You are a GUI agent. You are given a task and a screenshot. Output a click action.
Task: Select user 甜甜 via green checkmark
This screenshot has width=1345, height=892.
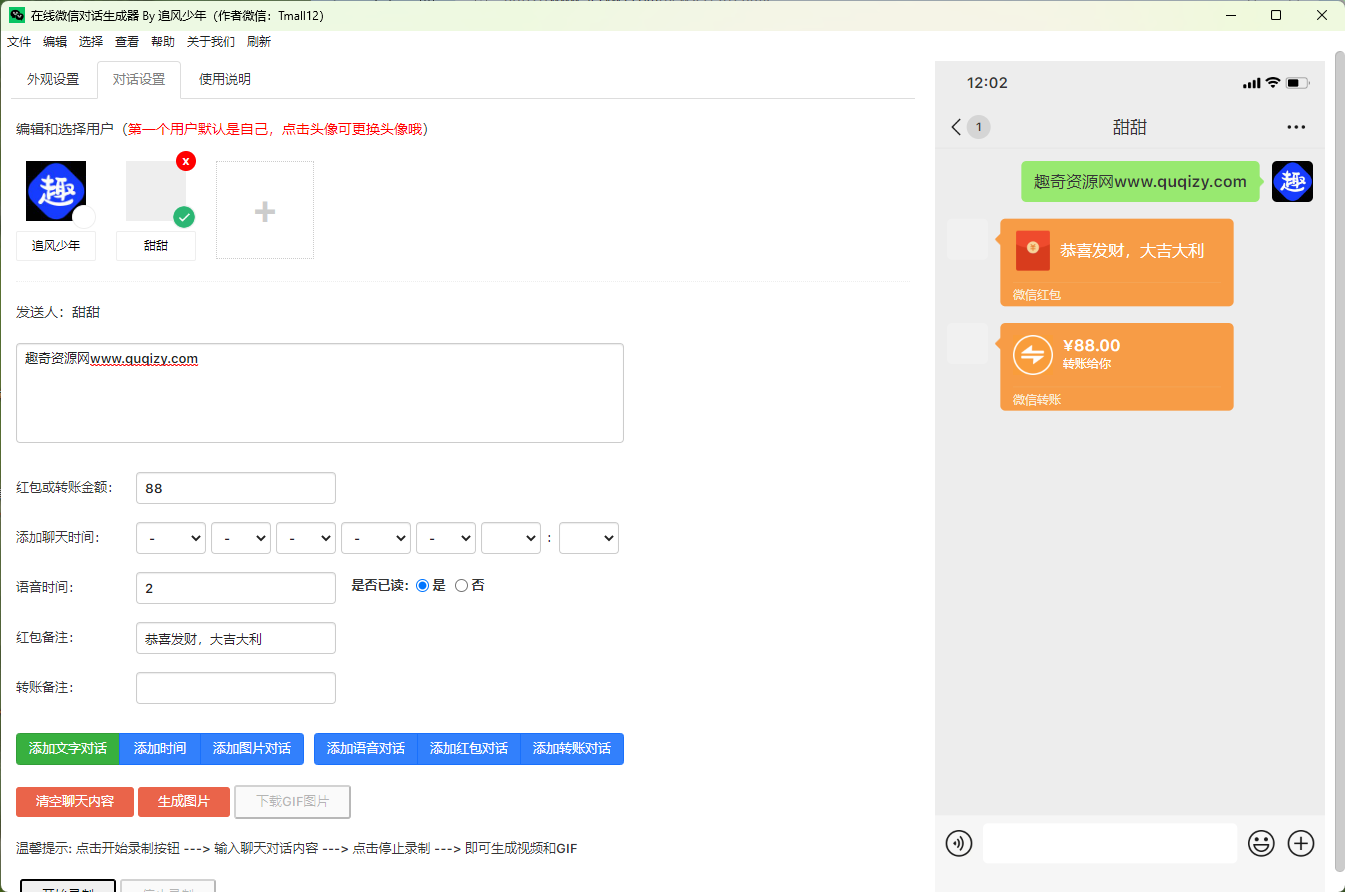coord(184,217)
